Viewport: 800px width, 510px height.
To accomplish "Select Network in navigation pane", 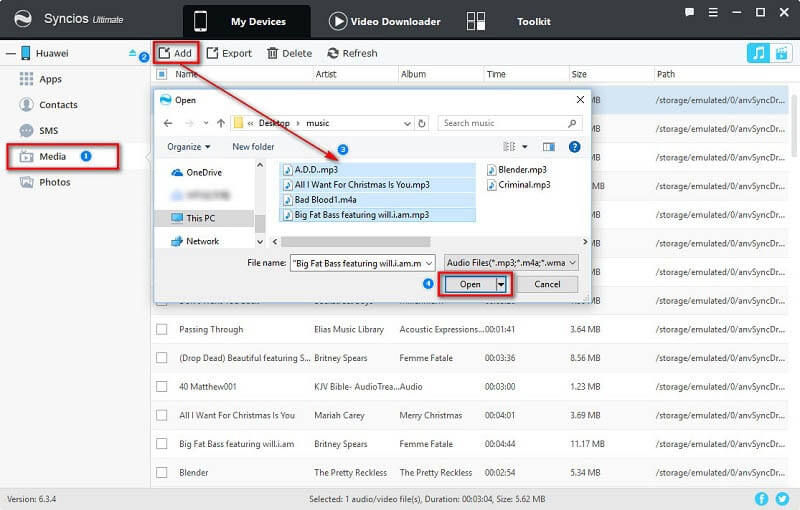I will click(x=202, y=241).
